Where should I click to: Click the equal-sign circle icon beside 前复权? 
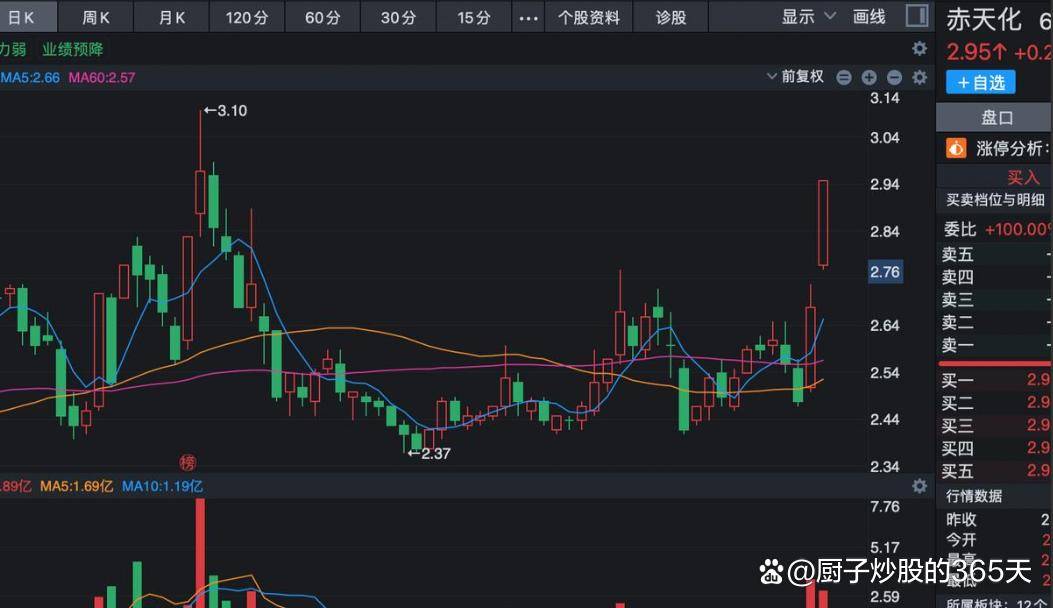844,77
